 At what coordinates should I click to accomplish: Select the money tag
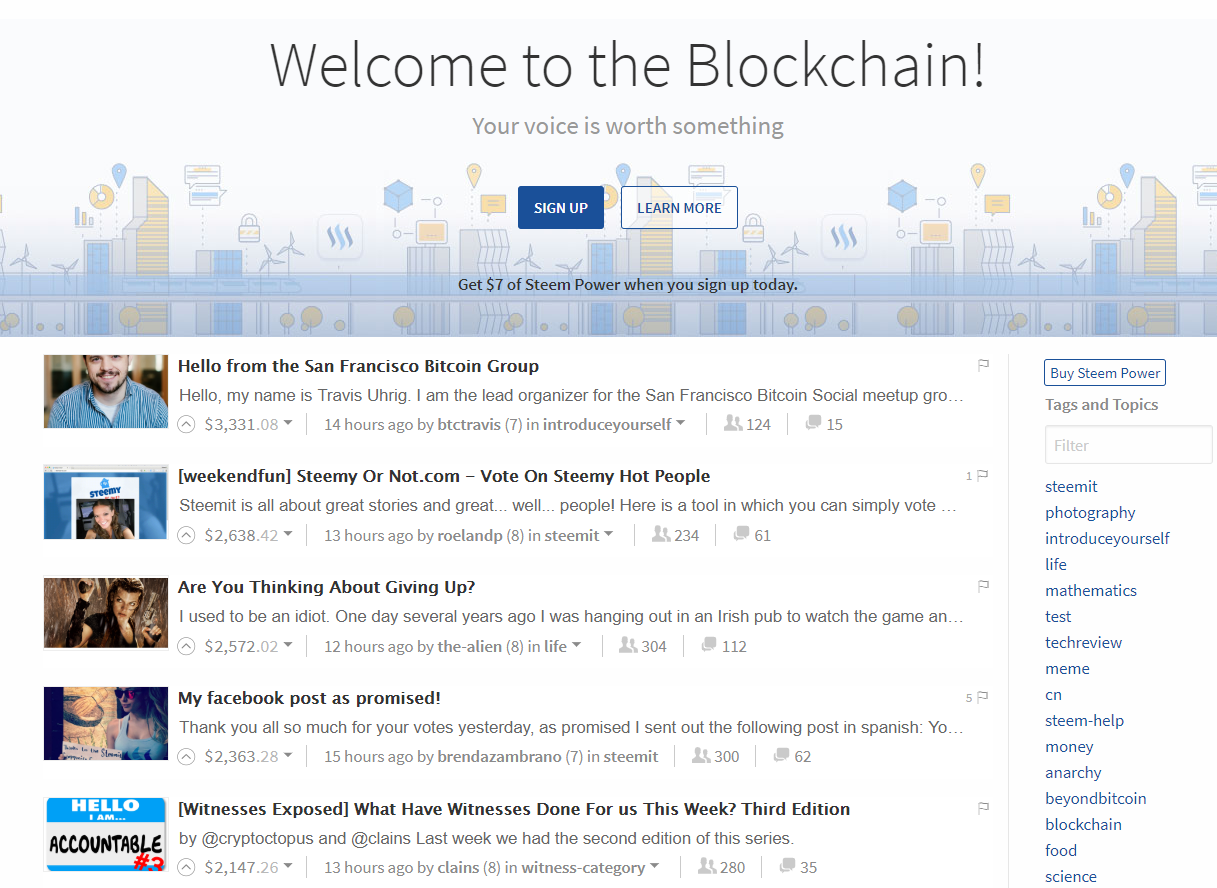[x=1069, y=746]
